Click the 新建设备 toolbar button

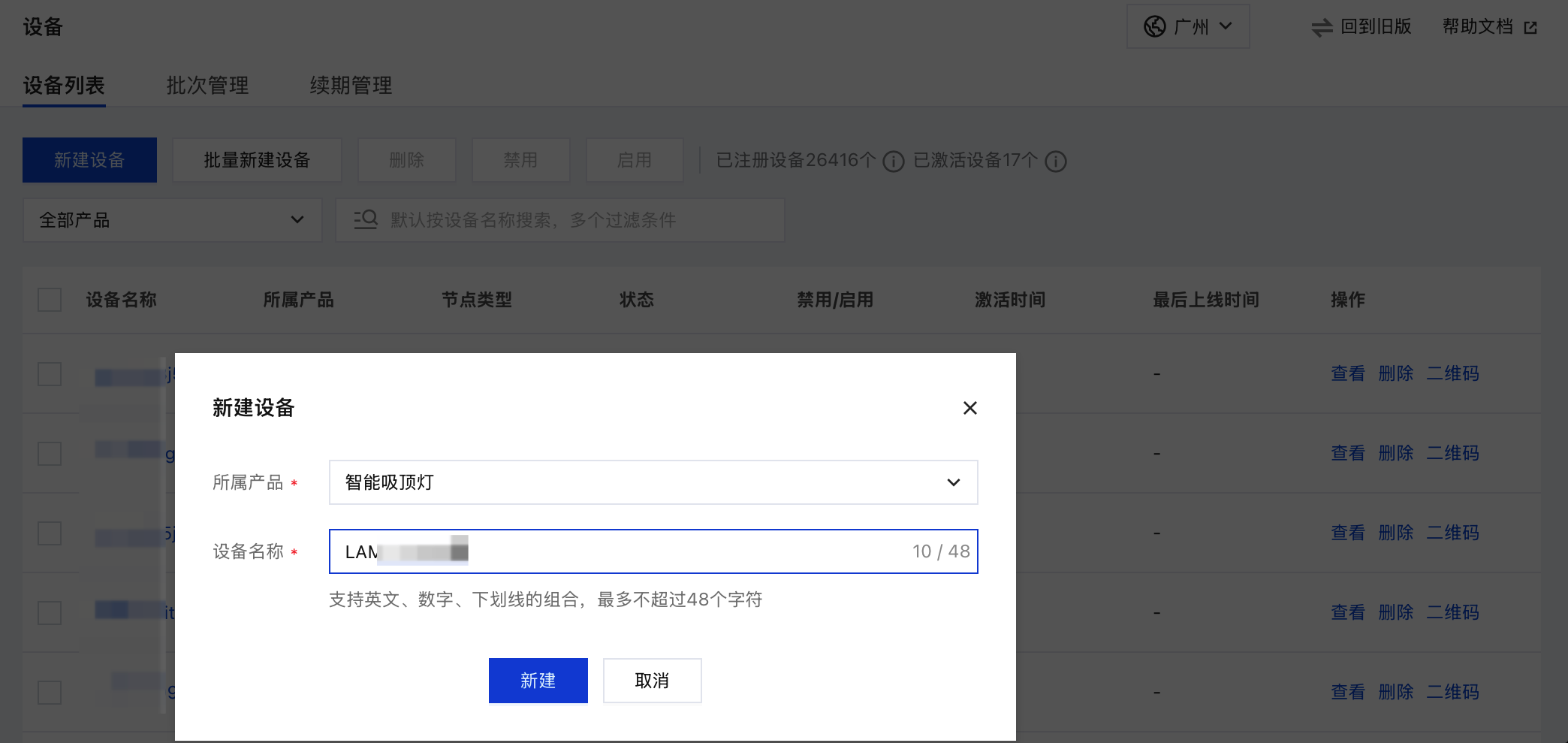click(x=89, y=160)
